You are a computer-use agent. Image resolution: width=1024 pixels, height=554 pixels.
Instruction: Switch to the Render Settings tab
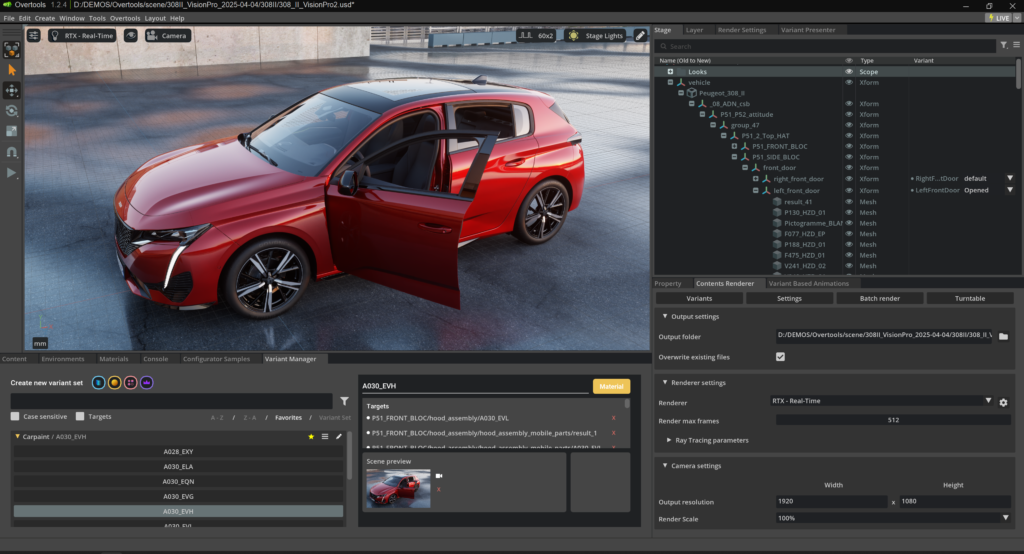click(x=742, y=30)
